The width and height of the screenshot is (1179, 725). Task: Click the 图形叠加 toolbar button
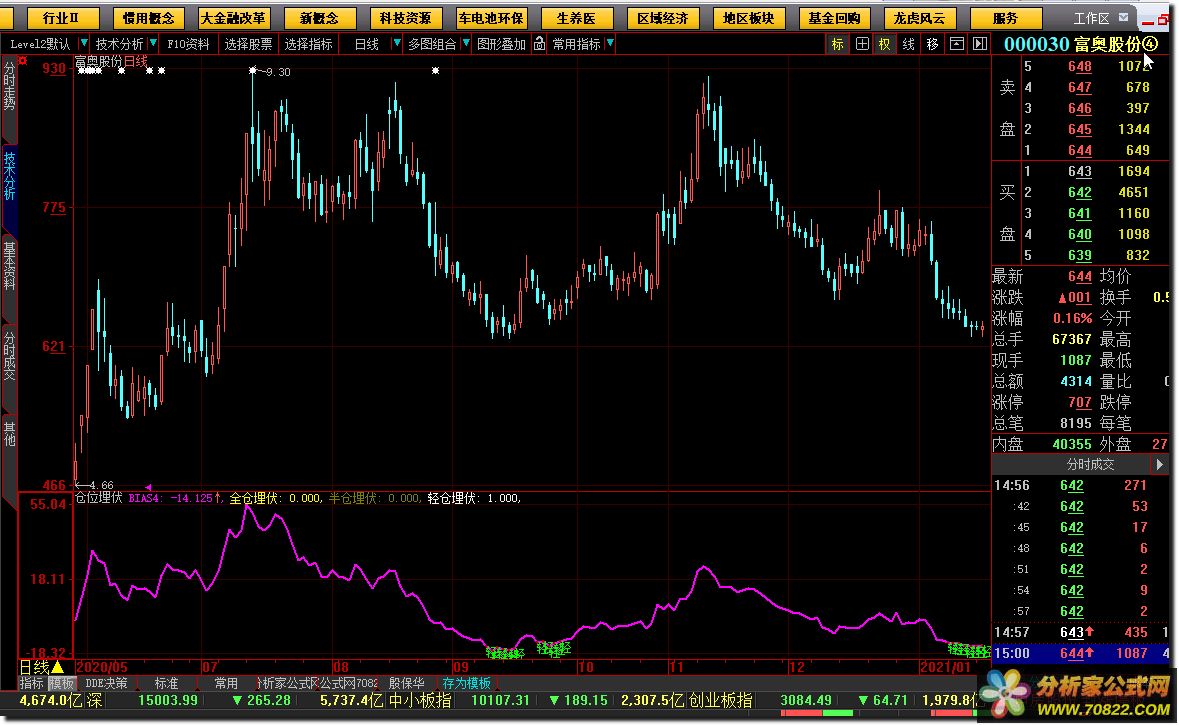point(502,44)
